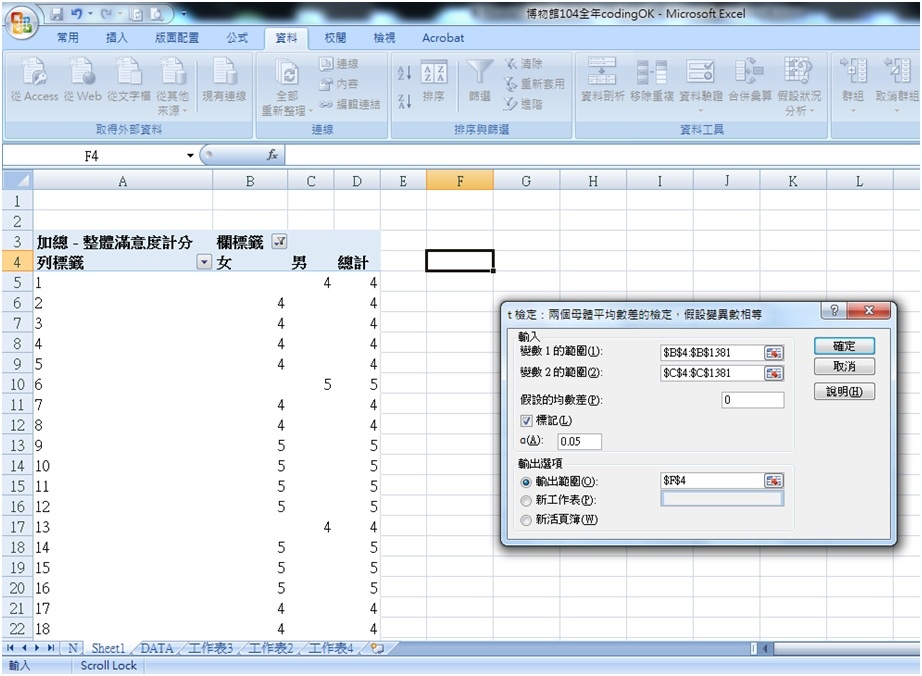
Task: Click the Group (群組) icon
Action: (853, 71)
